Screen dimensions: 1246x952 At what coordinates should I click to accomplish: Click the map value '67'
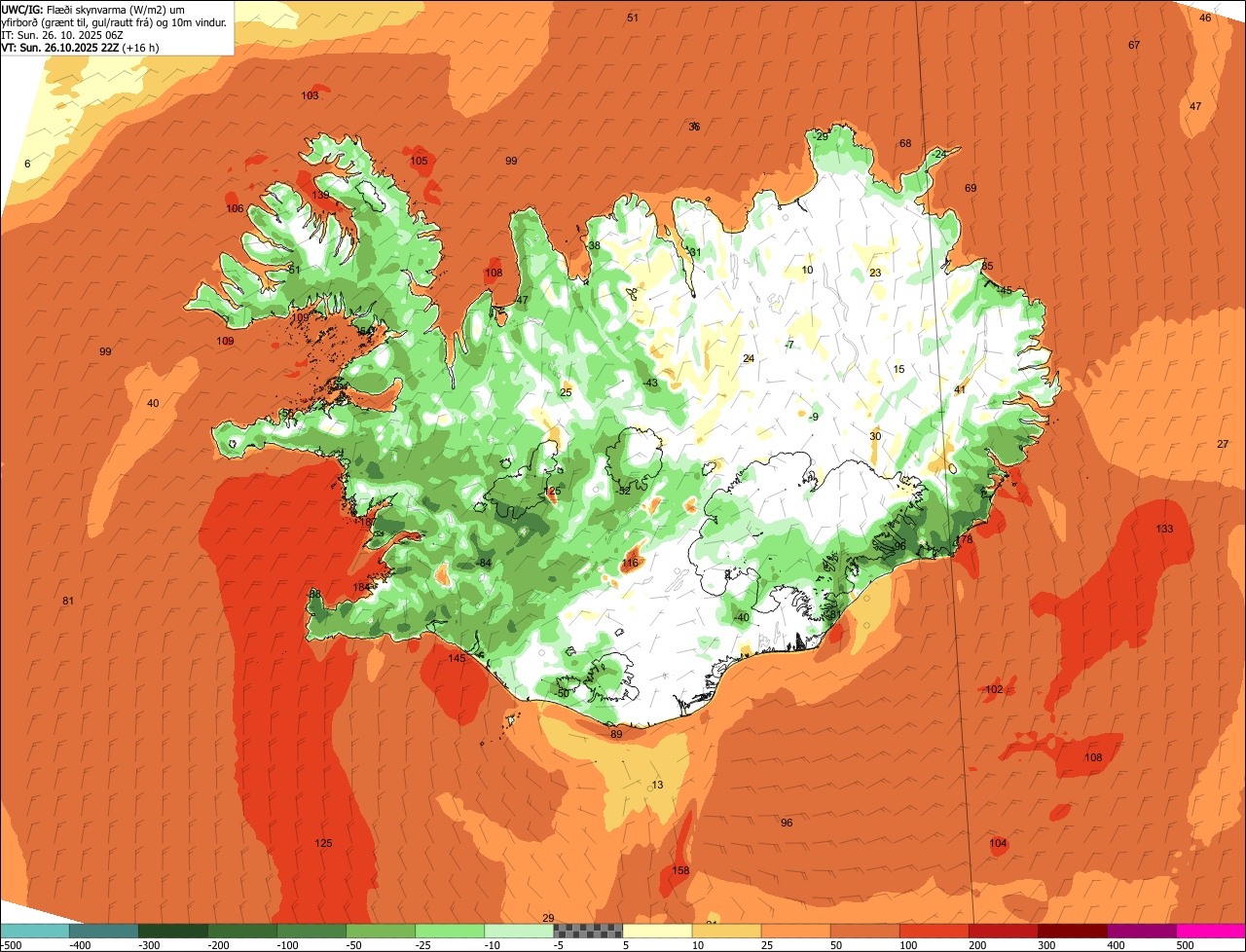tap(1134, 45)
